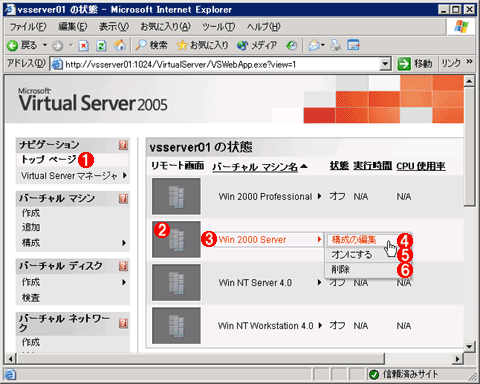The width and height of the screenshot is (480, 384).
Task: Go to トップ ページ in navigation
Action: pos(49,160)
